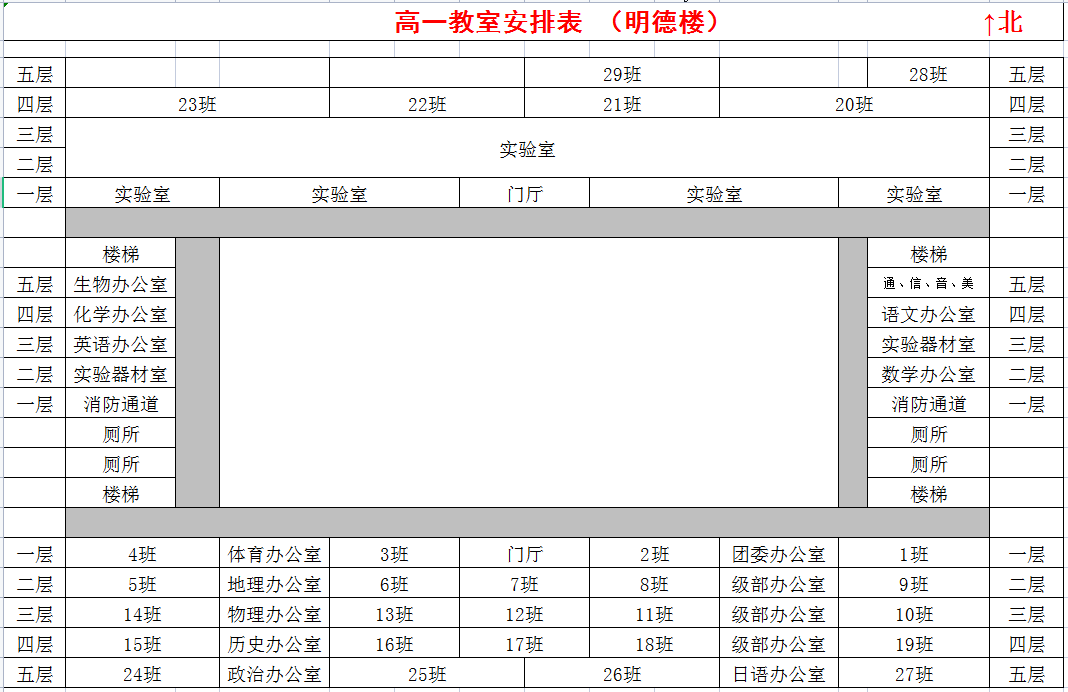This screenshot has height=692, width=1068.
Task: Click the 化学办公室 cell
Action: click(x=121, y=314)
